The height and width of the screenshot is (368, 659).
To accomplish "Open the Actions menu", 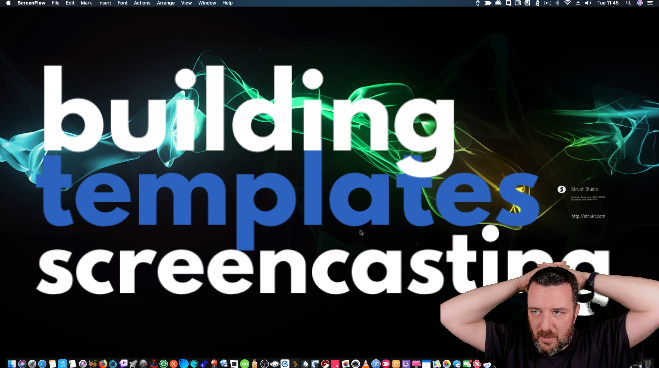I will click(x=142, y=3).
